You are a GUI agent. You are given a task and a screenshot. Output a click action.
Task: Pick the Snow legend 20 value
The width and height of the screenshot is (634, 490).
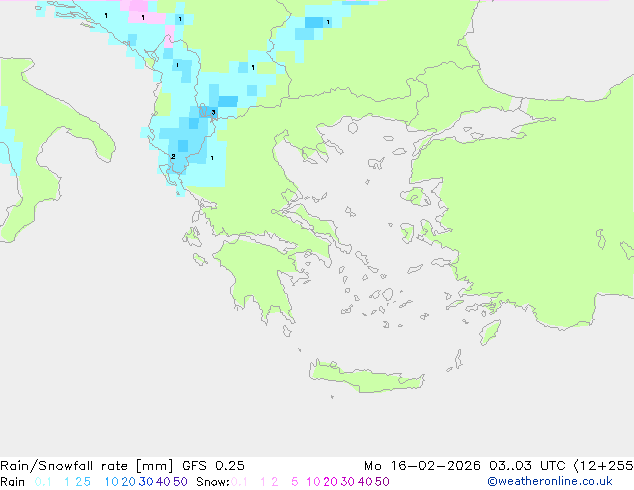[x=330, y=482]
